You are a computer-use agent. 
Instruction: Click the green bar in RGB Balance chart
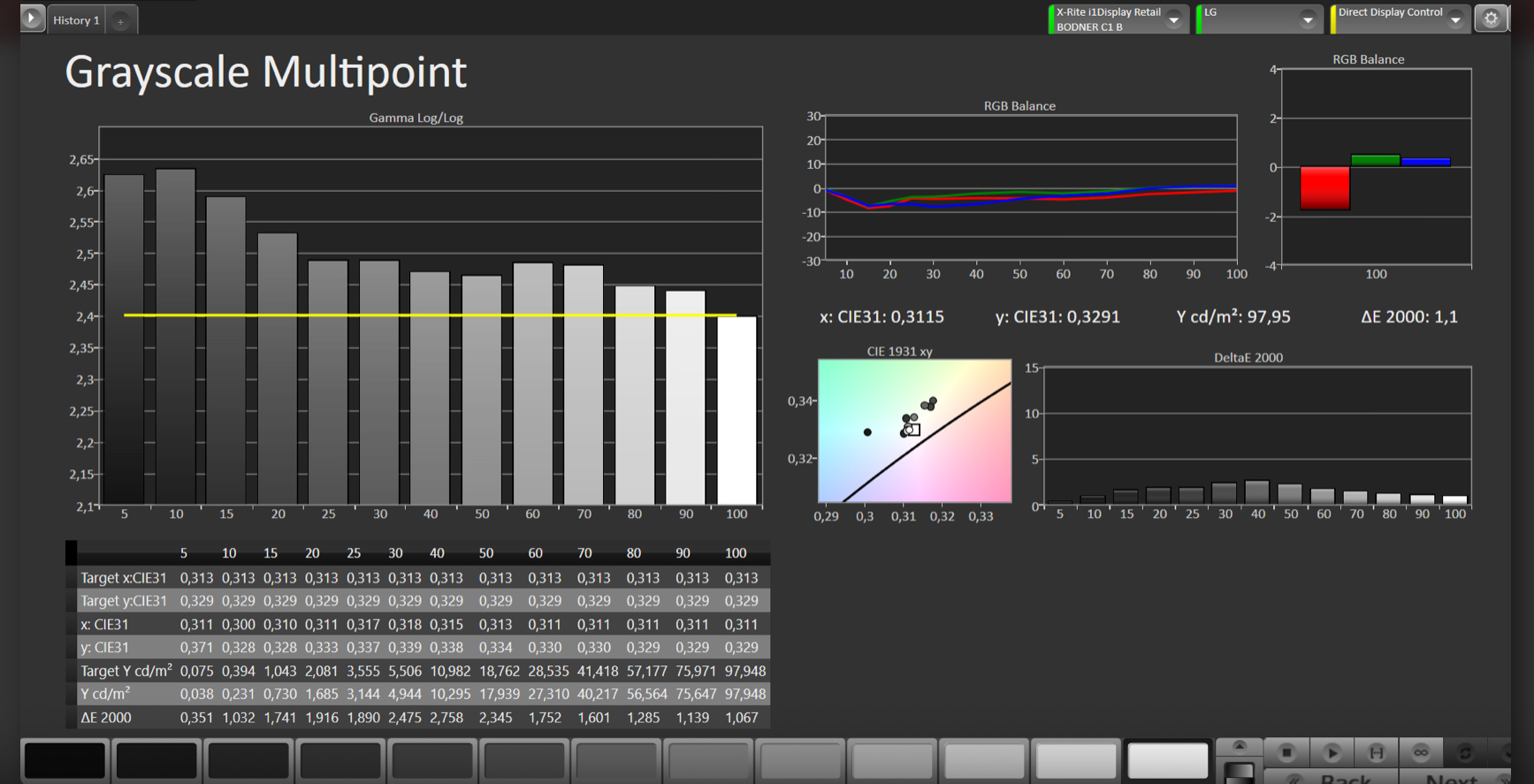click(x=1375, y=160)
